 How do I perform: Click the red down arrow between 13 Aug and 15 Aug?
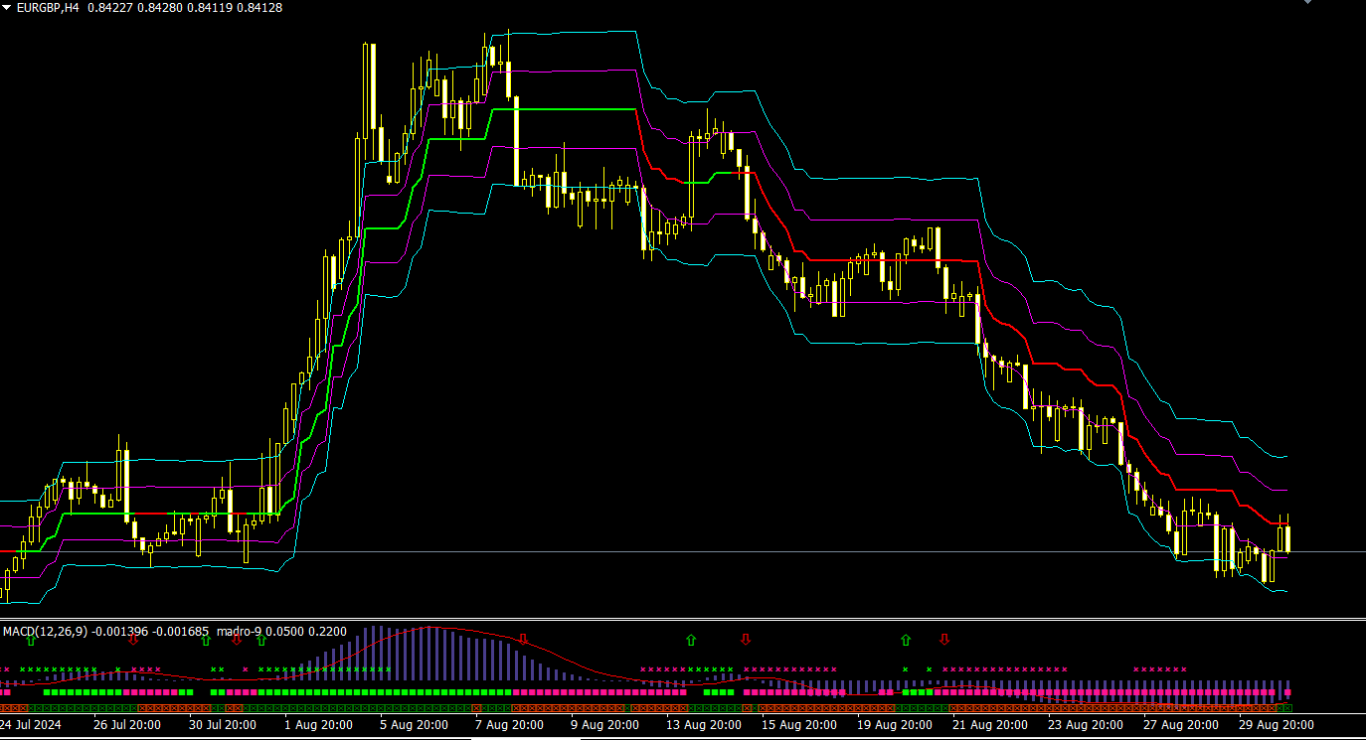click(x=744, y=639)
